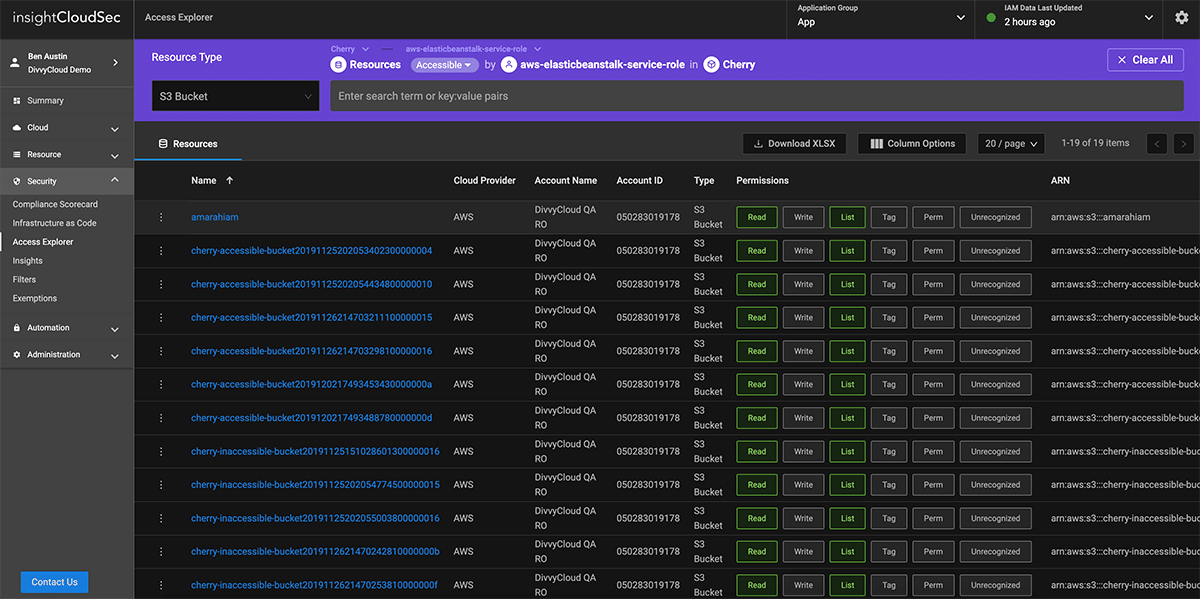Open row menu for bucket ending 300000004

[161, 251]
